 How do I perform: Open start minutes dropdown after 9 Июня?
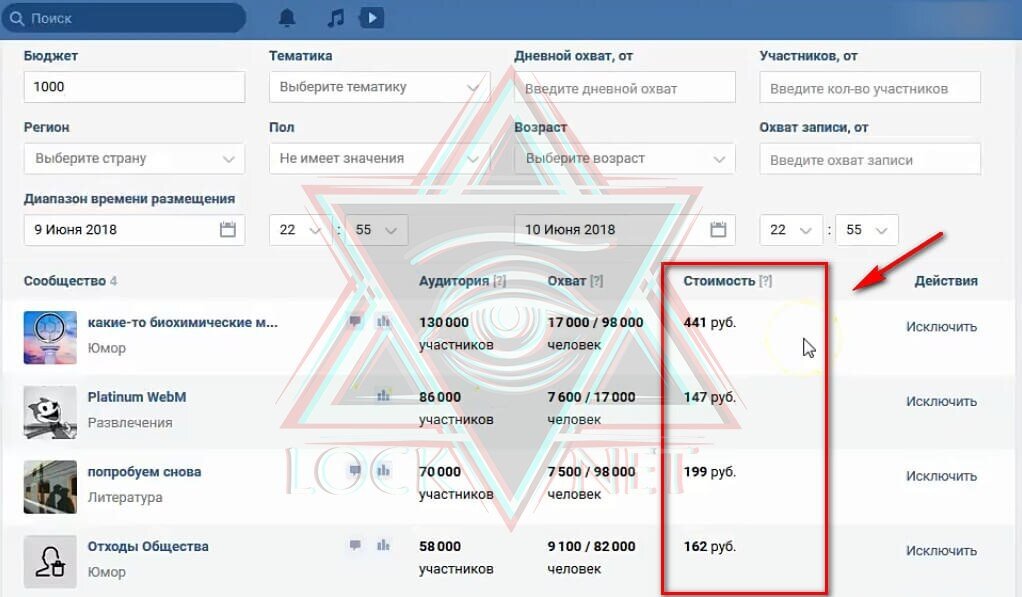coord(377,229)
